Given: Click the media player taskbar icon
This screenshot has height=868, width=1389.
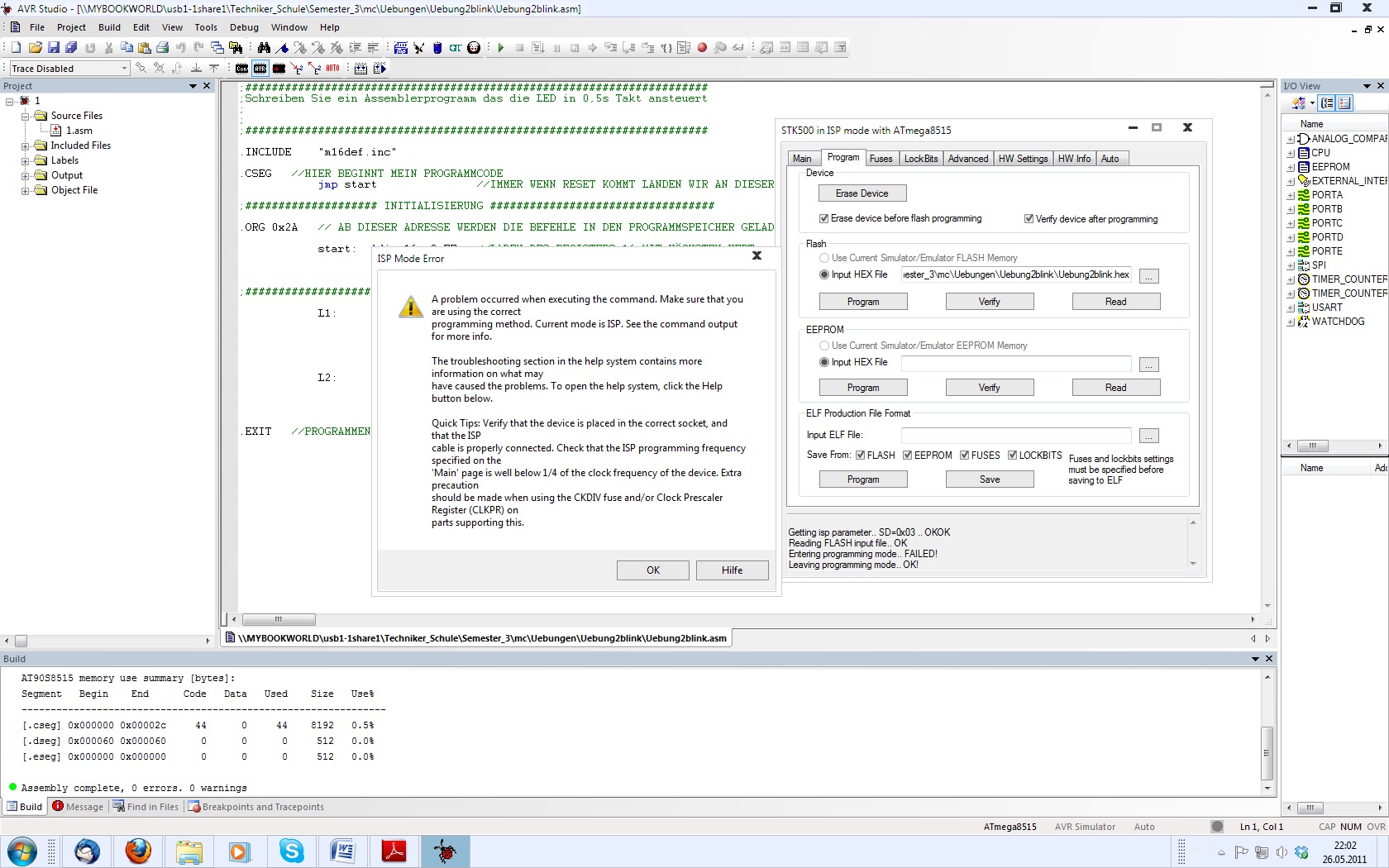Looking at the screenshot, I should [x=240, y=851].
